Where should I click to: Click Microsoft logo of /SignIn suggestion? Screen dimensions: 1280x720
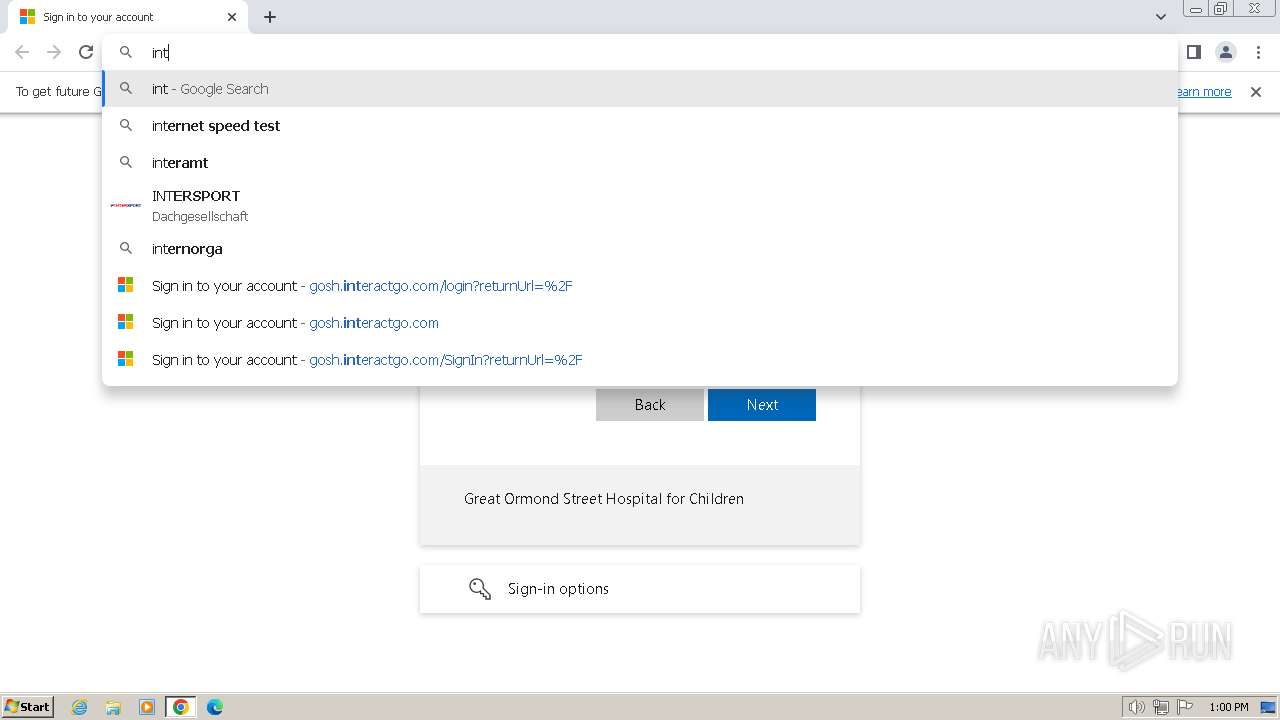(126, 360)
